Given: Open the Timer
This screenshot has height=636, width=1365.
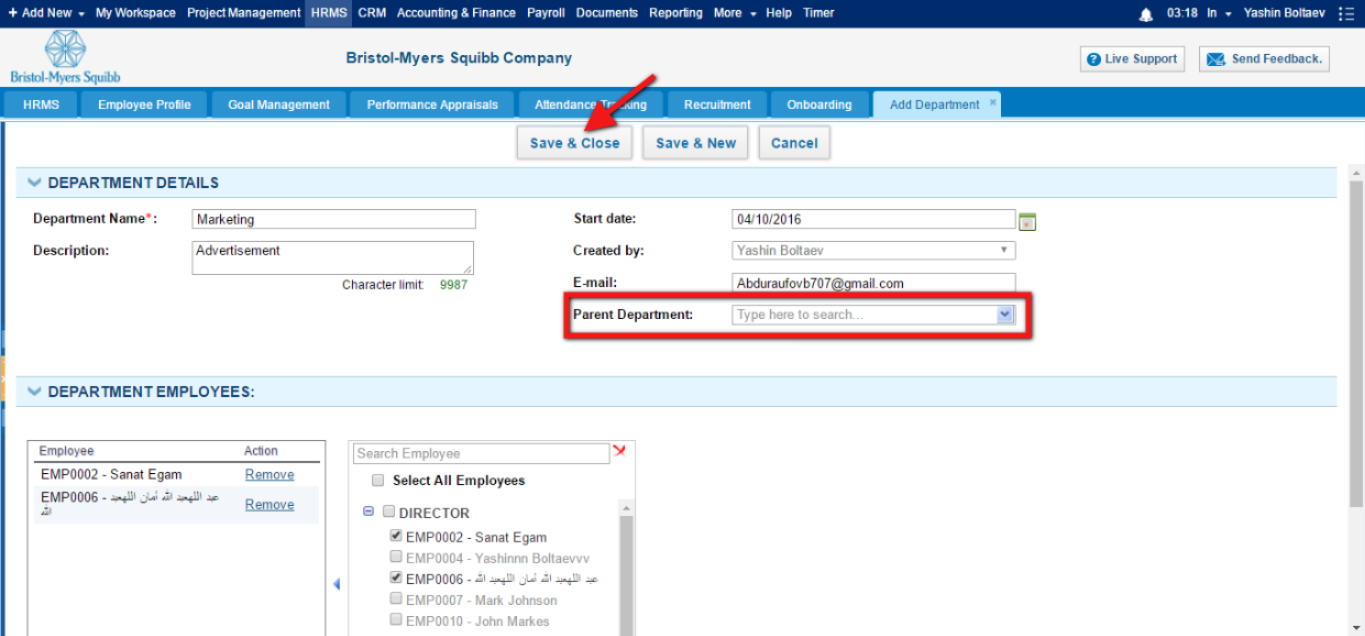Looking at the screenshot, I should [x=819, y=13].
